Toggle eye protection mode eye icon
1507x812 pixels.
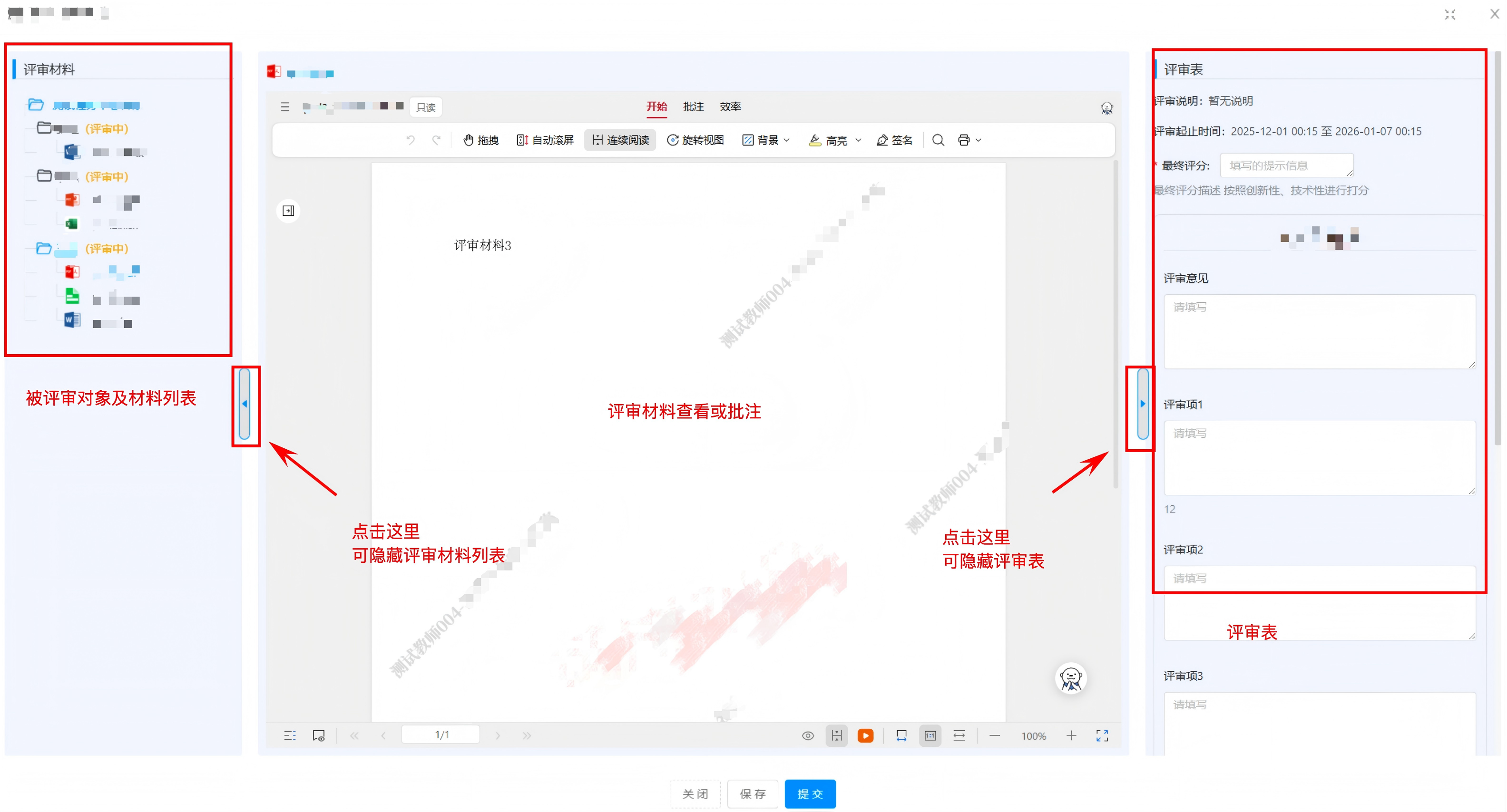807,735
